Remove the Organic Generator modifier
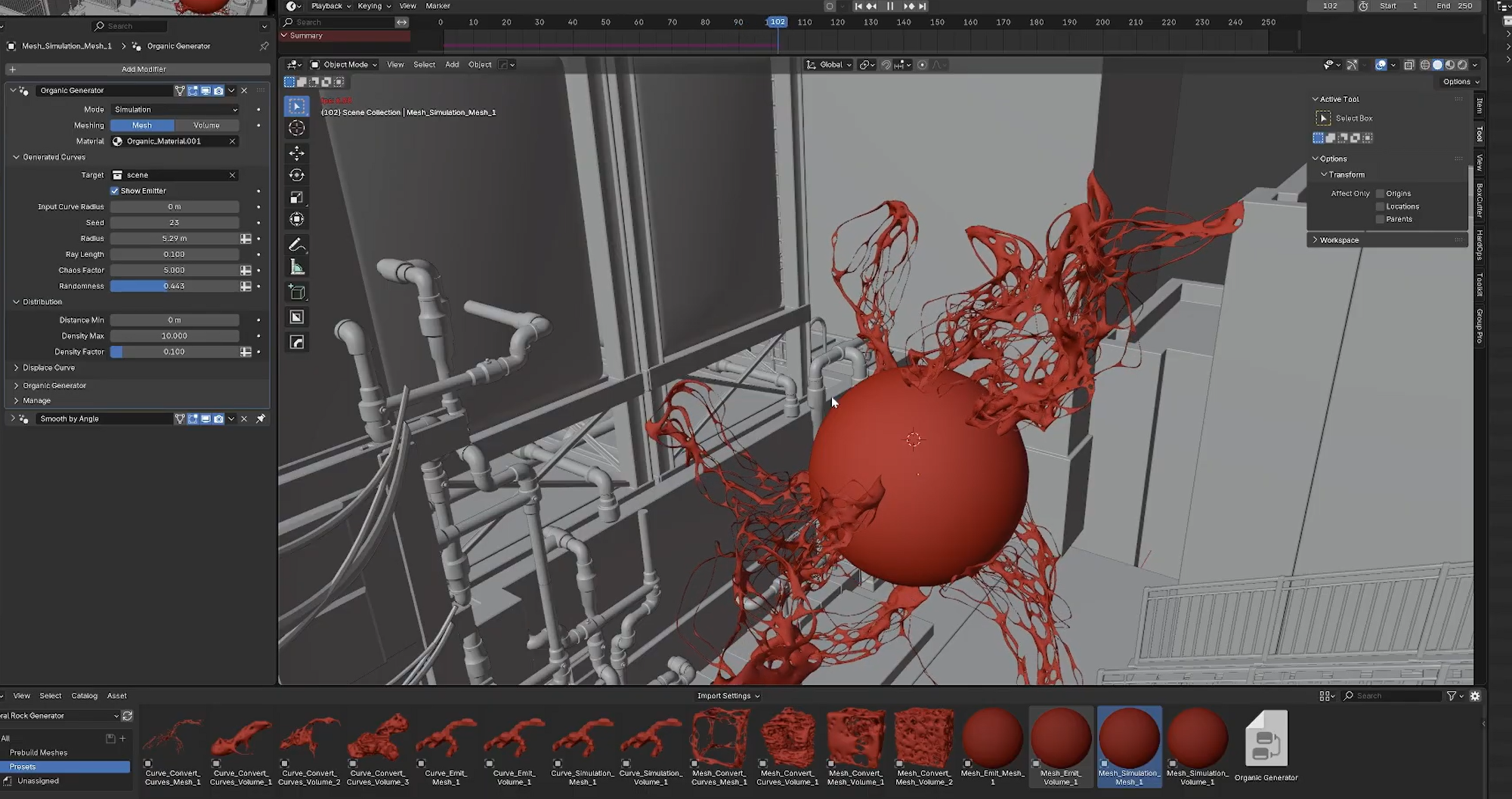 click(244, 91)
